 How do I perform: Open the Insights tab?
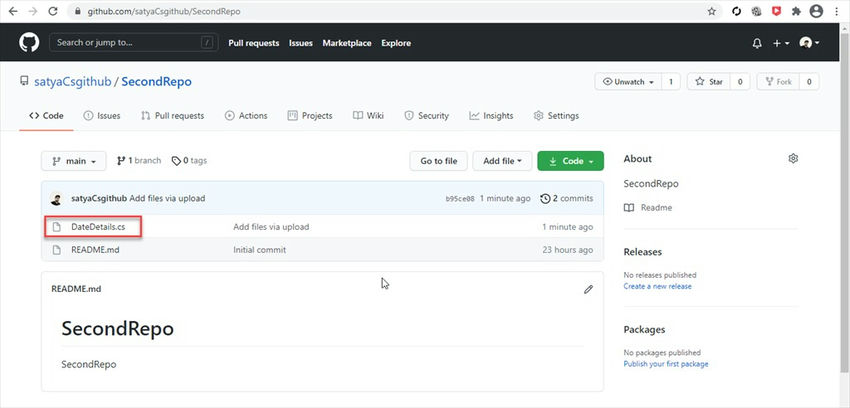[x=491, y=116]
